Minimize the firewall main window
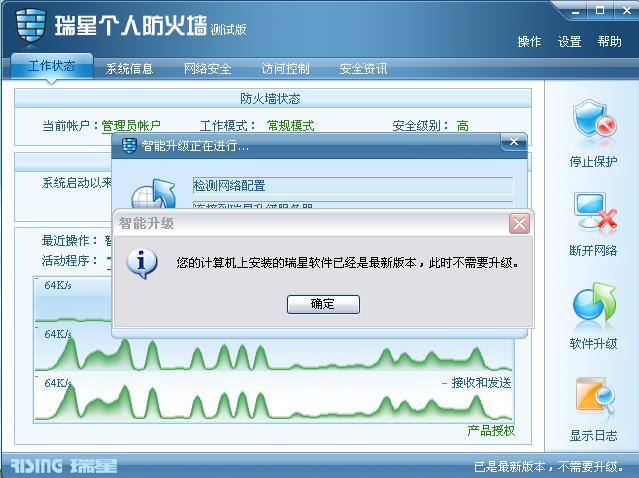Image resolution: width=639 pixels, height=478 pixels. click(x=575, y=11)
